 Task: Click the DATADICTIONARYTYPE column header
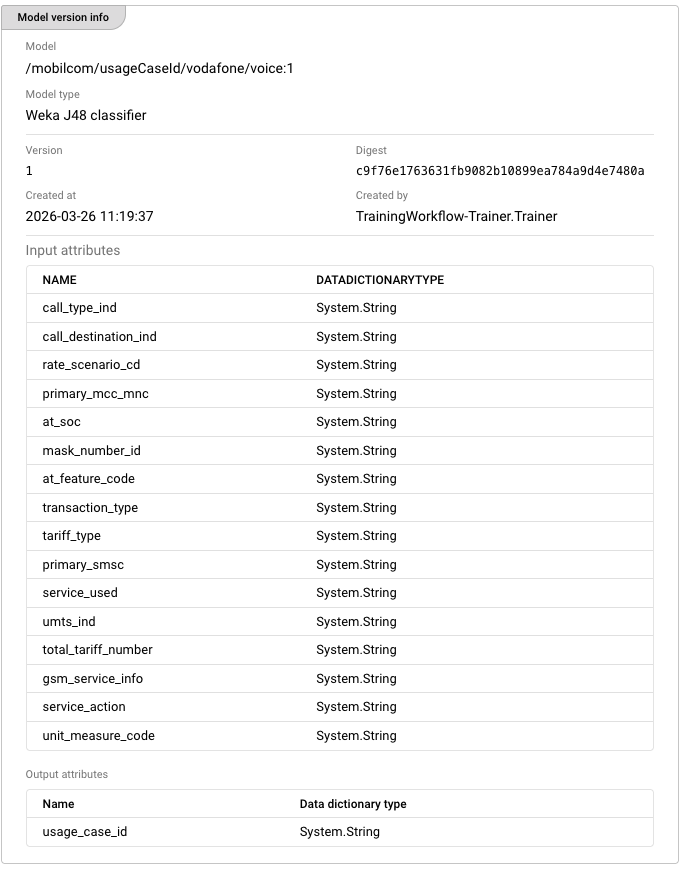tap(380, 280)
